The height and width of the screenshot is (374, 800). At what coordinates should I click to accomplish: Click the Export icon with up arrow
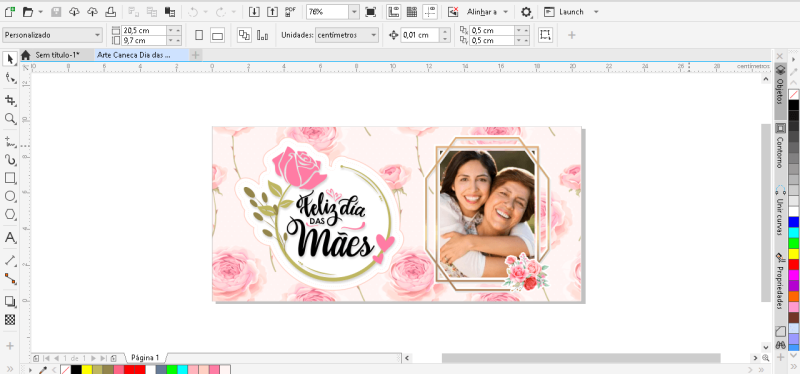coord(272,12)
